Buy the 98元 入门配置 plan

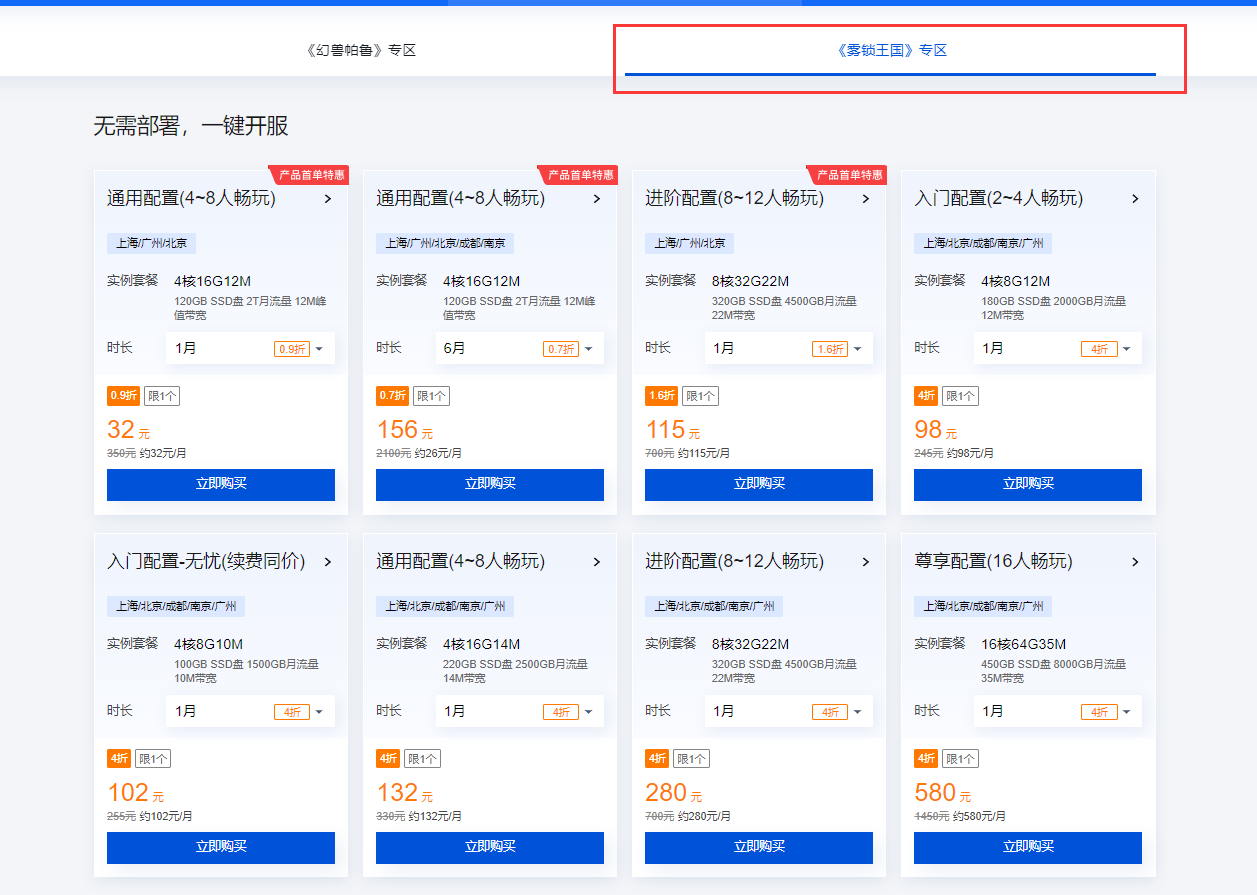pyautogui.click(x=1028, y=484)
